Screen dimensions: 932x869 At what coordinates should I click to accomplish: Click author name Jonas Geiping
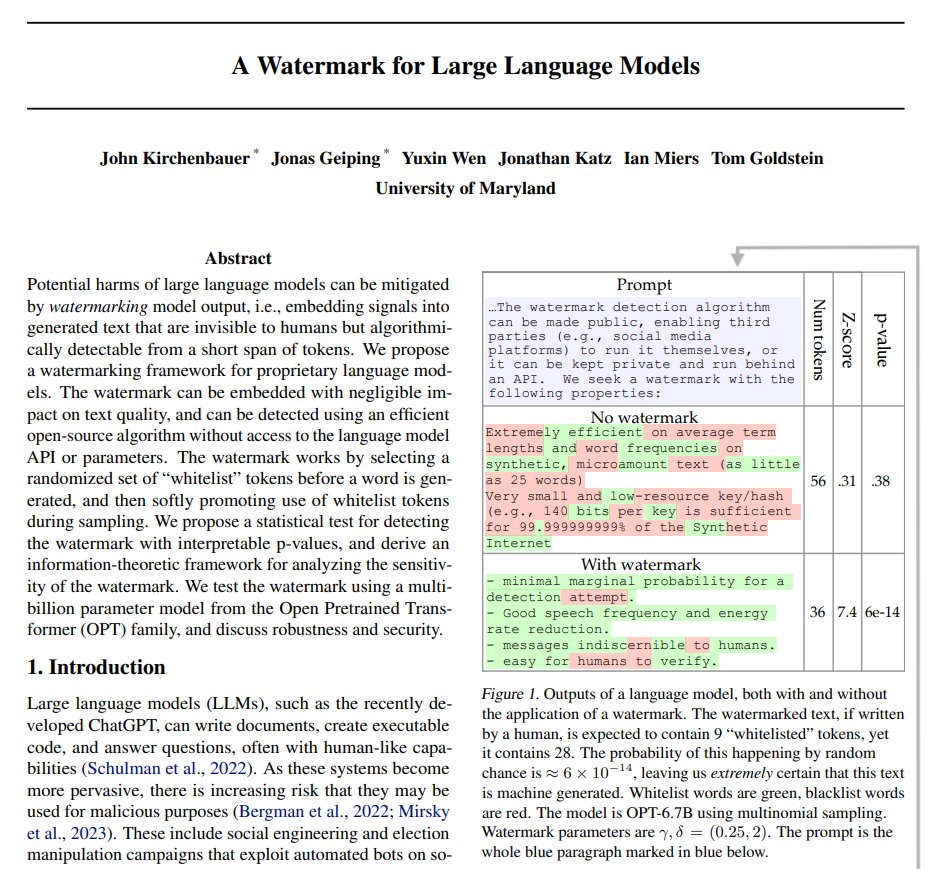(326, 158)
